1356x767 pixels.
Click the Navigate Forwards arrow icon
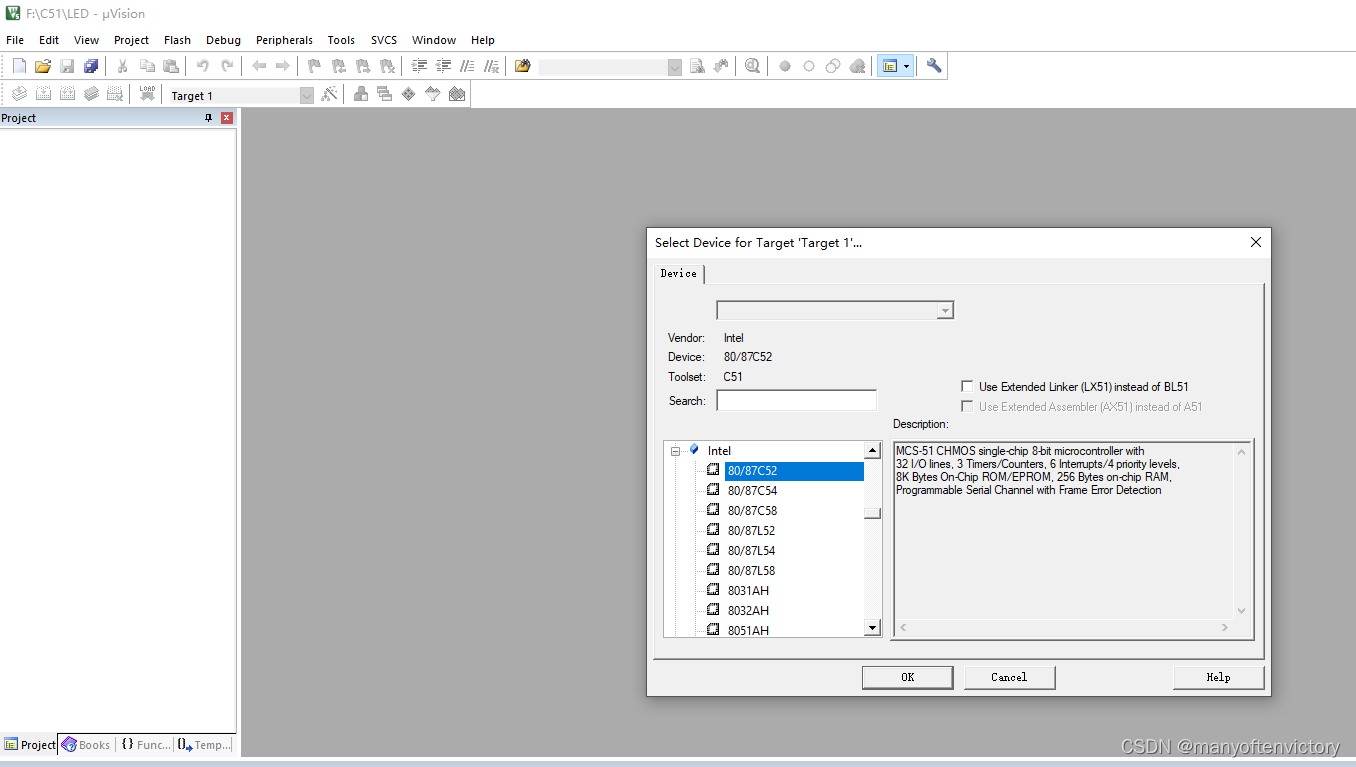(x=283, y=66)
